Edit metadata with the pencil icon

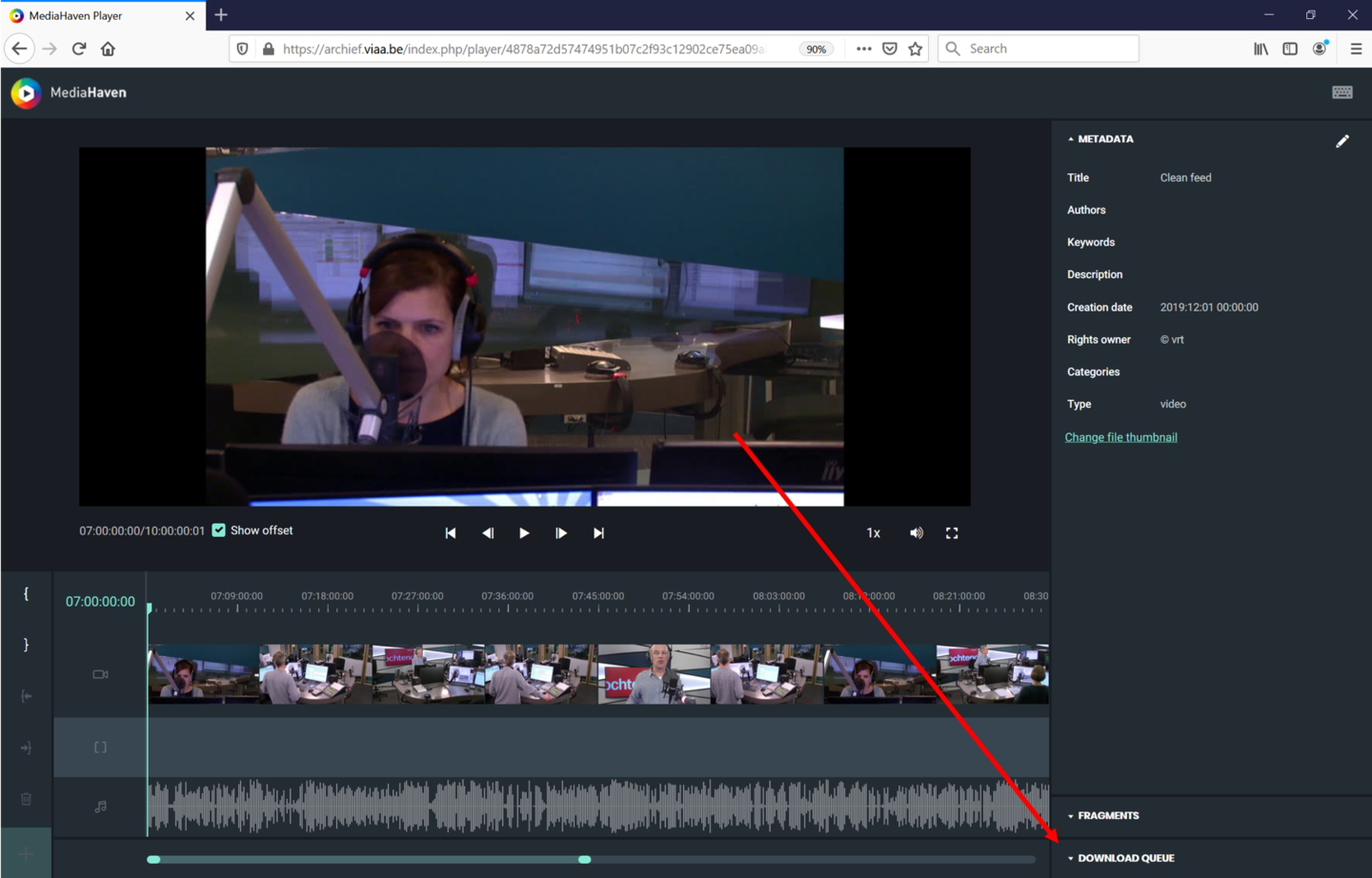[x=1342, y=141]
